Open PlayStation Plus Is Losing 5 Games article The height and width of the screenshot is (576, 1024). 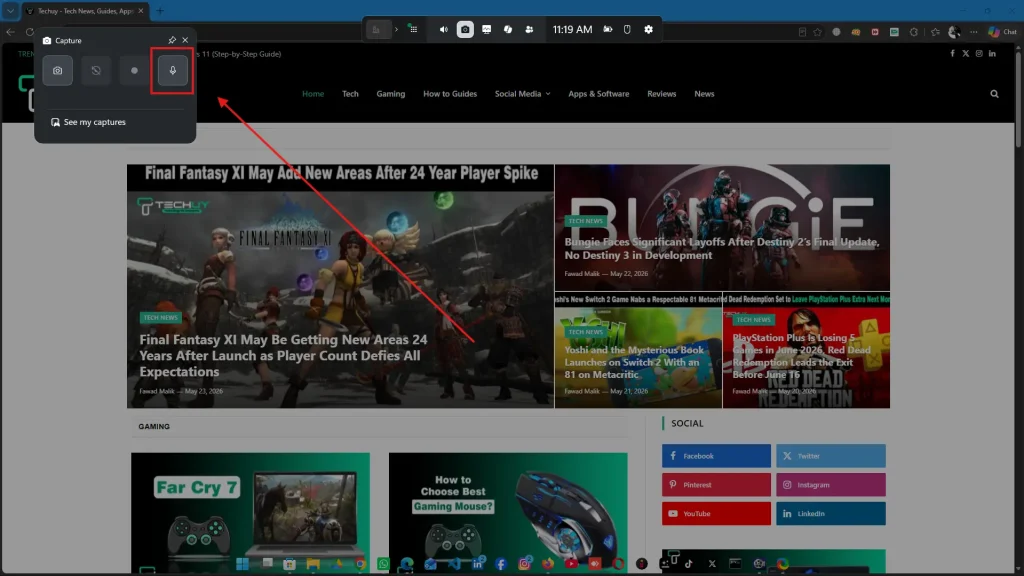(x=801, y=356)
